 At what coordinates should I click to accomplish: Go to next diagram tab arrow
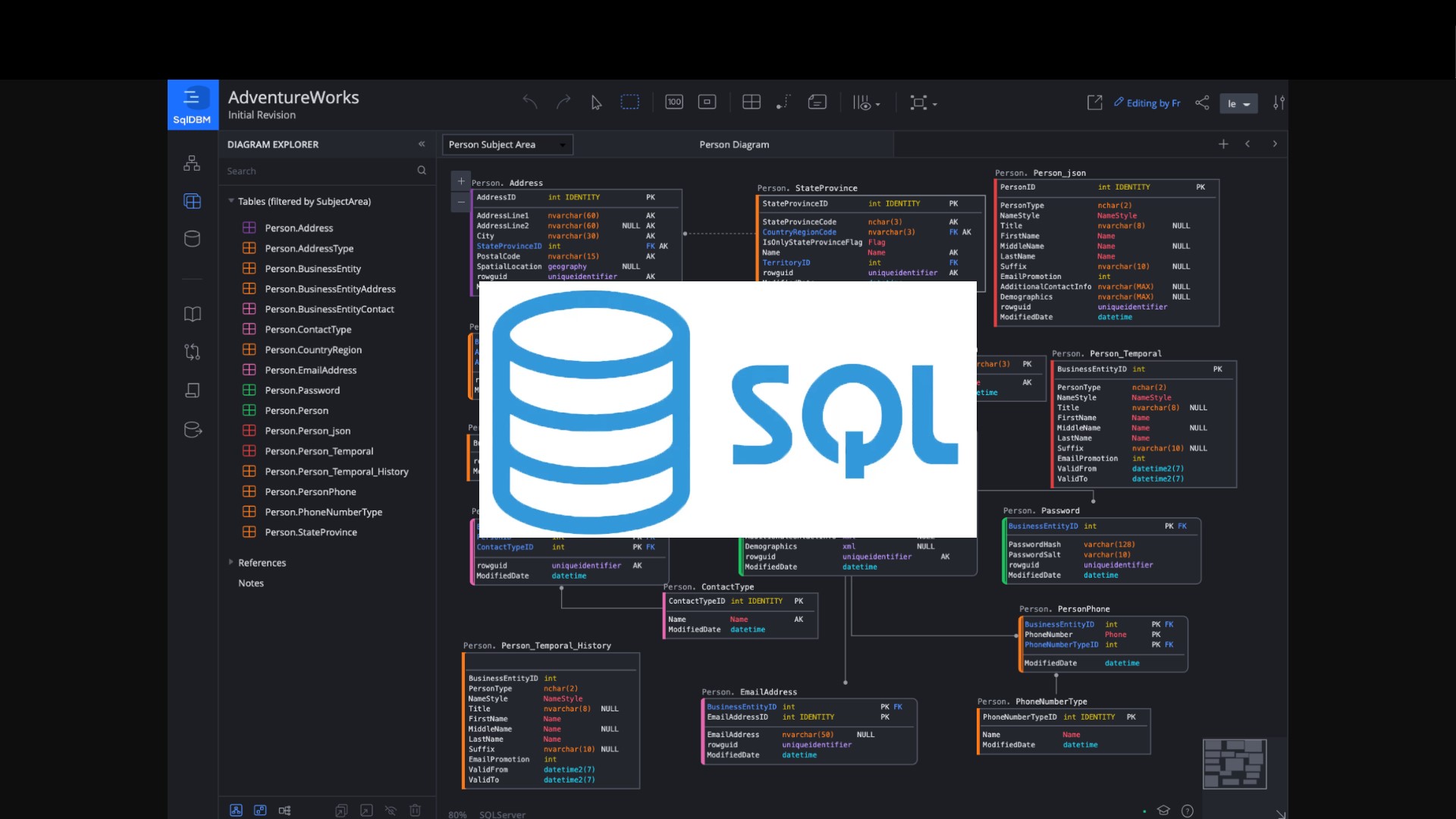1275,144
